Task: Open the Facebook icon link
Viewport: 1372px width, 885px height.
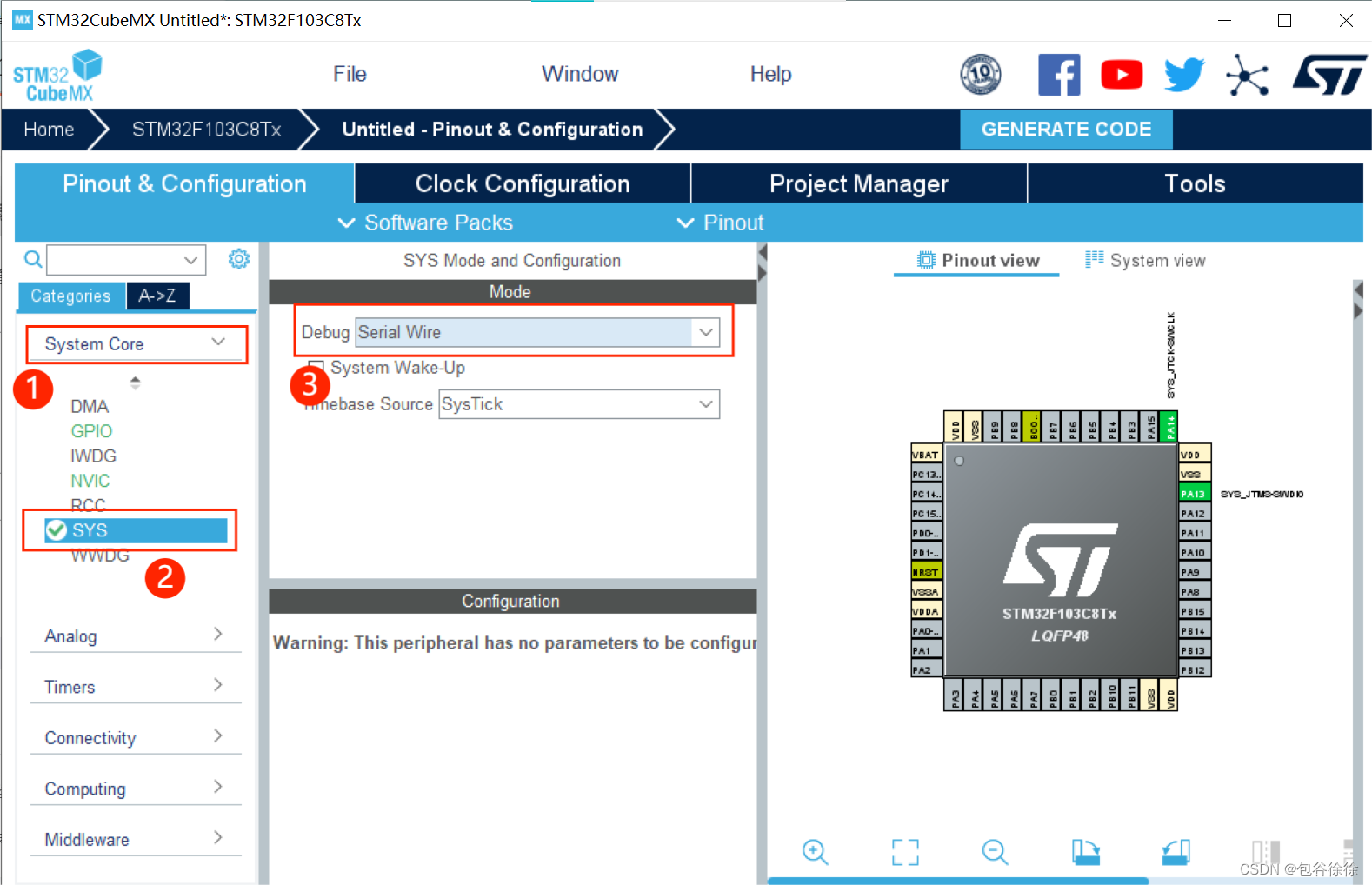Action: [1059, 75]
